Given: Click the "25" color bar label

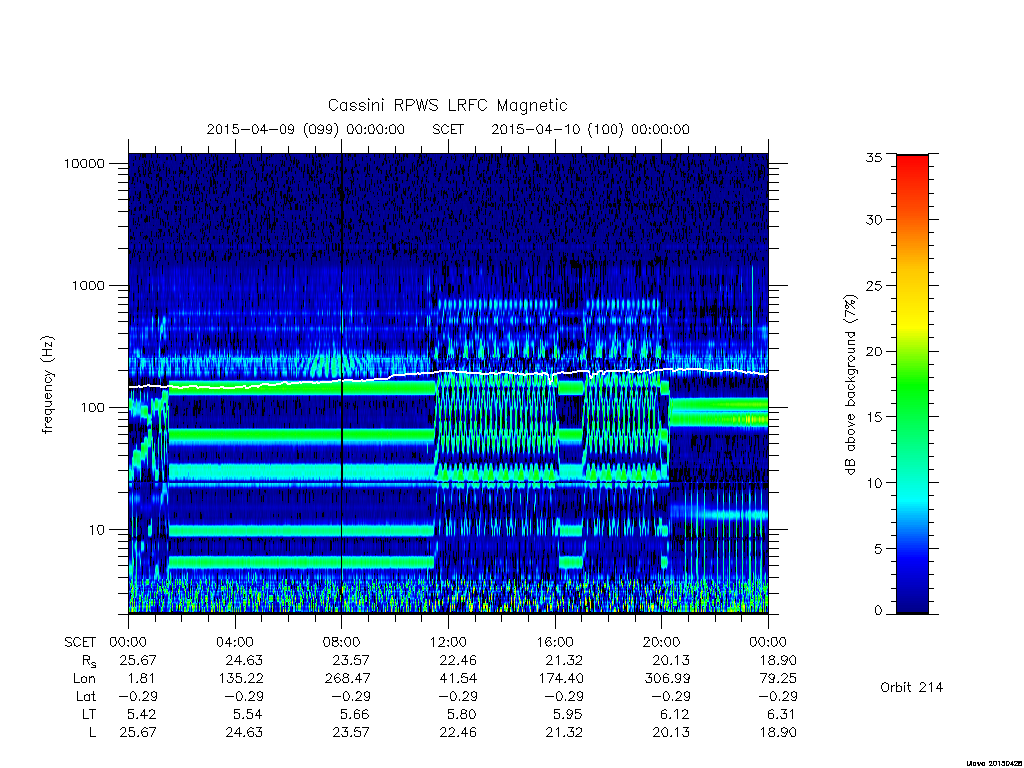Looking at the screenshot, I should 873,286.
